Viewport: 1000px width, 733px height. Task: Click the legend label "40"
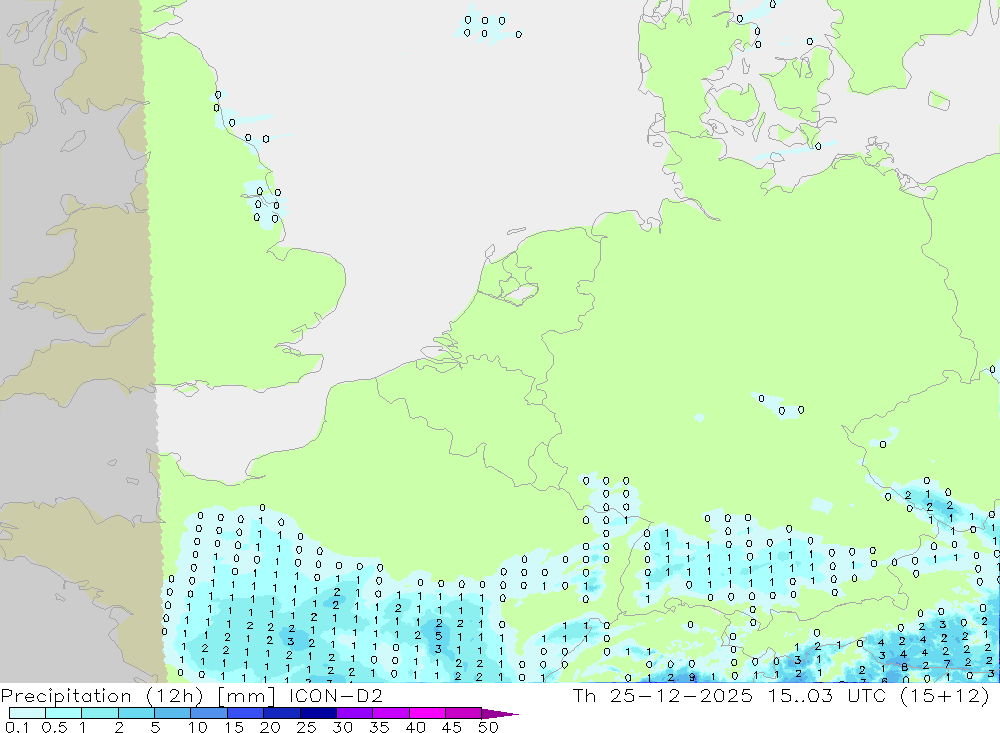415,727
